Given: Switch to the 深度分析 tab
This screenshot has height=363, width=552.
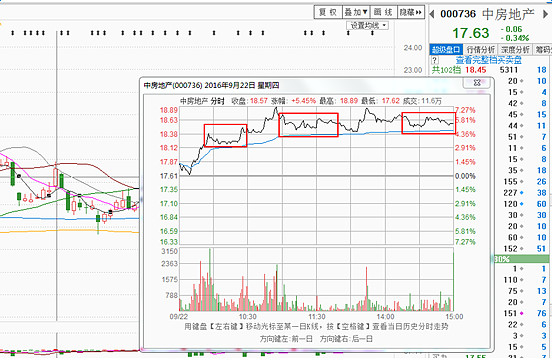Looking at the screenshot, I should [x=515, y=50].
